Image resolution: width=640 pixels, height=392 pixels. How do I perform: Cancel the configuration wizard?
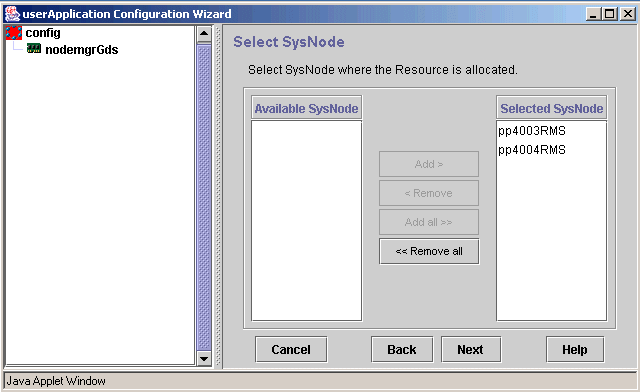[291, 350]
